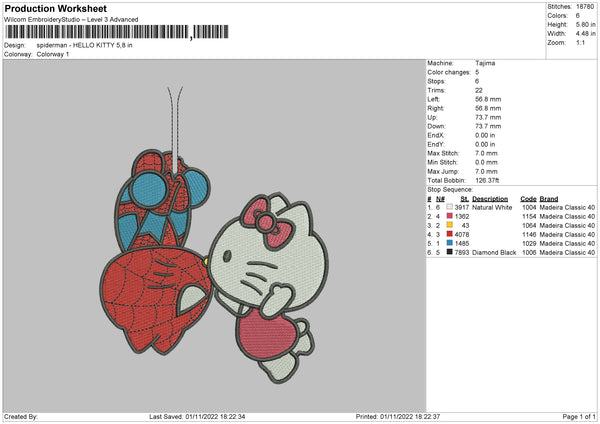Select stitch count 7893 in row 6

462,253
